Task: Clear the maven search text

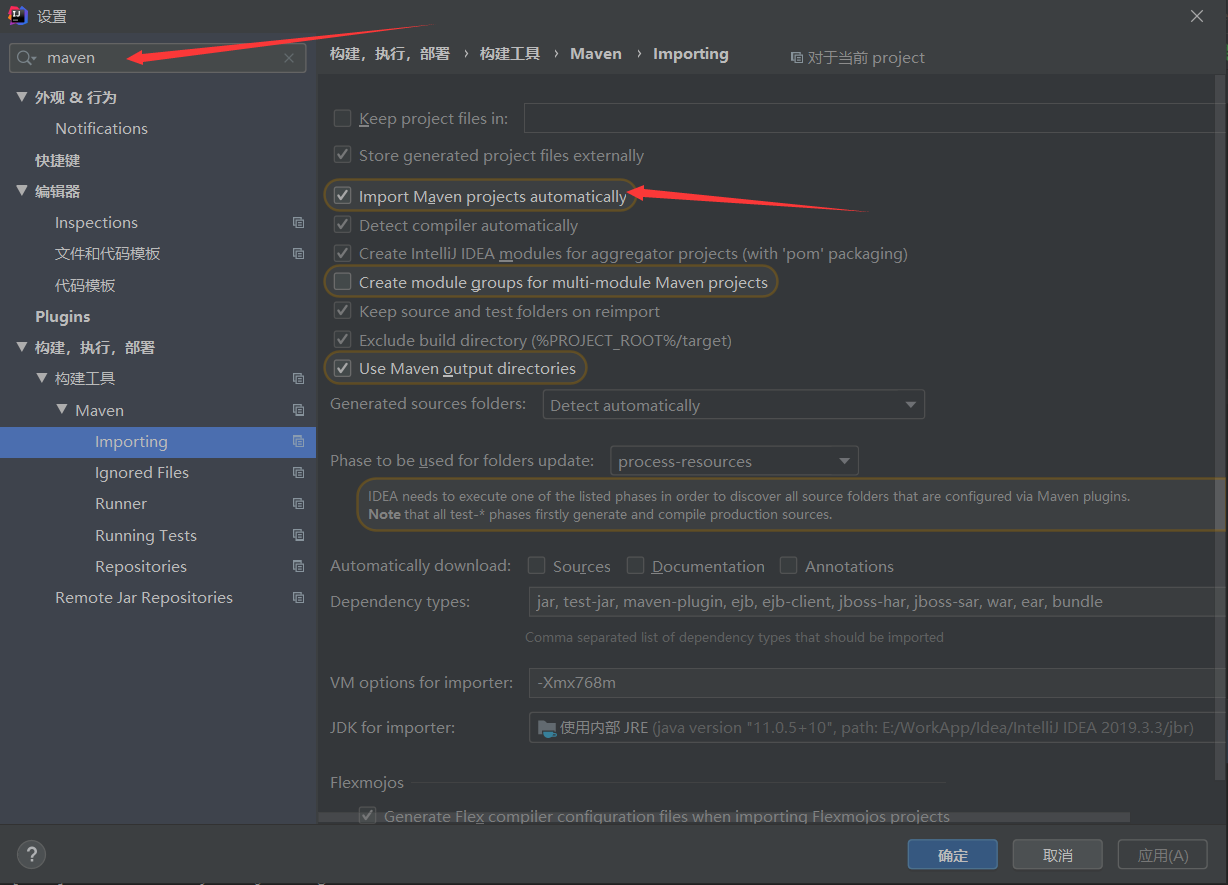Action: click(289, 58)
